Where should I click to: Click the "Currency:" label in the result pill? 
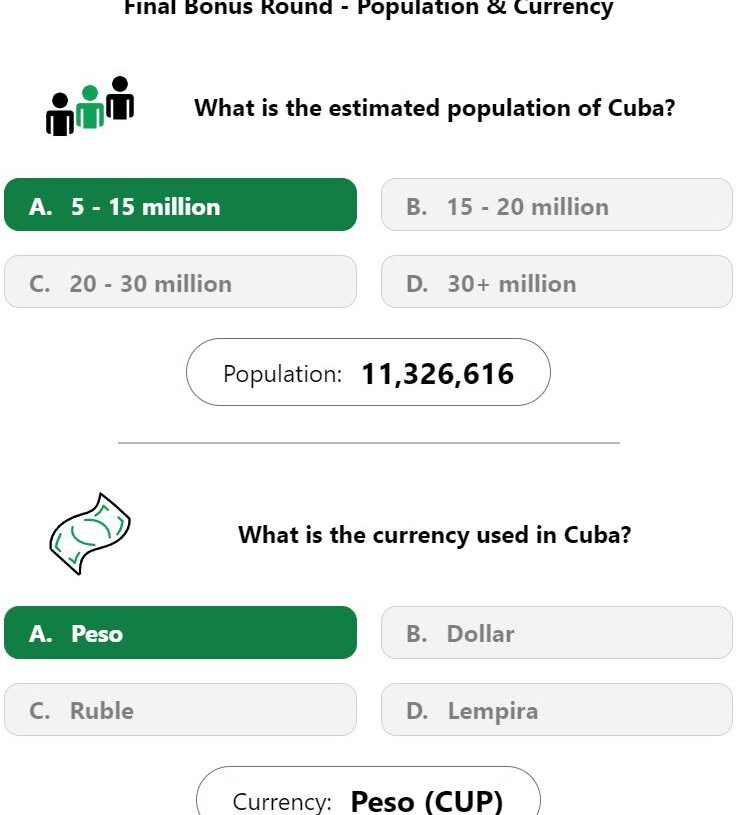tap(281, 802)
